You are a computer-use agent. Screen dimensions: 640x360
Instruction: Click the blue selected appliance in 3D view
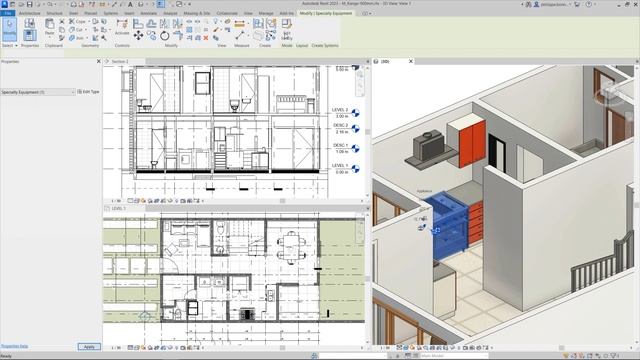449,224
